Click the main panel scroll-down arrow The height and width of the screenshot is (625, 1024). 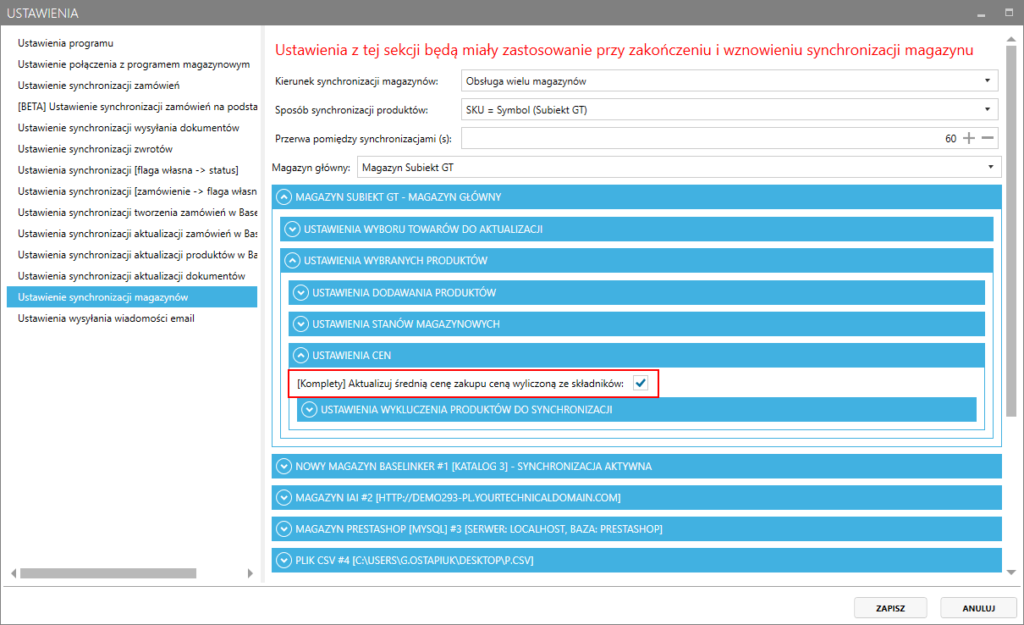coord(1011,572)
